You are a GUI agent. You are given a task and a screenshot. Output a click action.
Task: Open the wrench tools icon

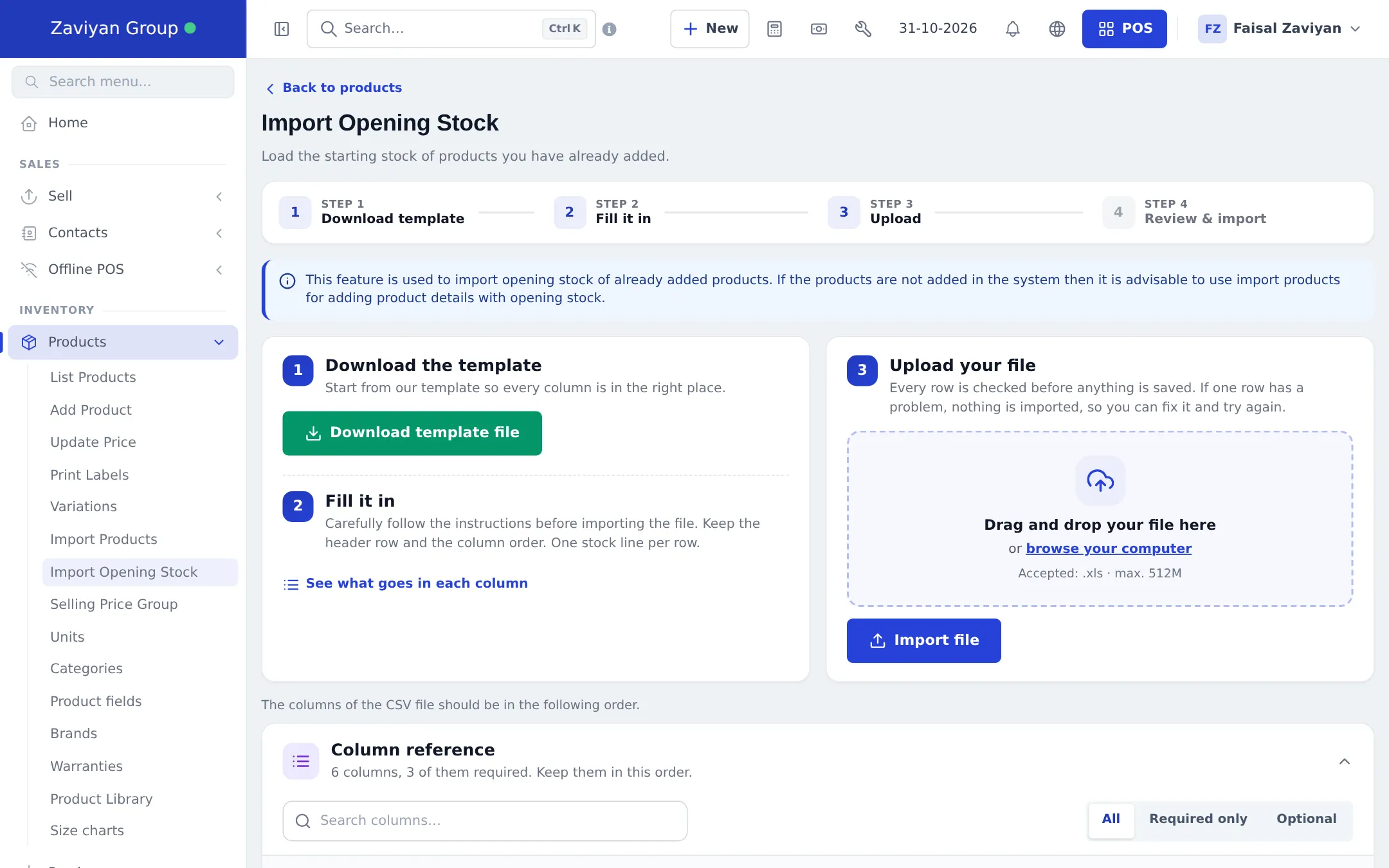pos(863,29)
